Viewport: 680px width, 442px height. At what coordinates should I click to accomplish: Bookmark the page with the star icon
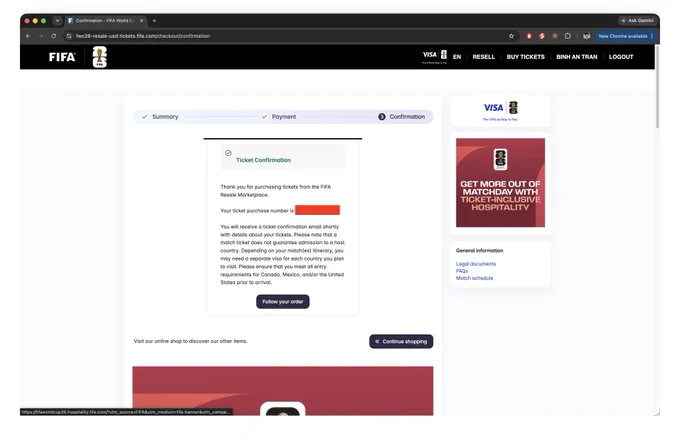pos(511,36)
